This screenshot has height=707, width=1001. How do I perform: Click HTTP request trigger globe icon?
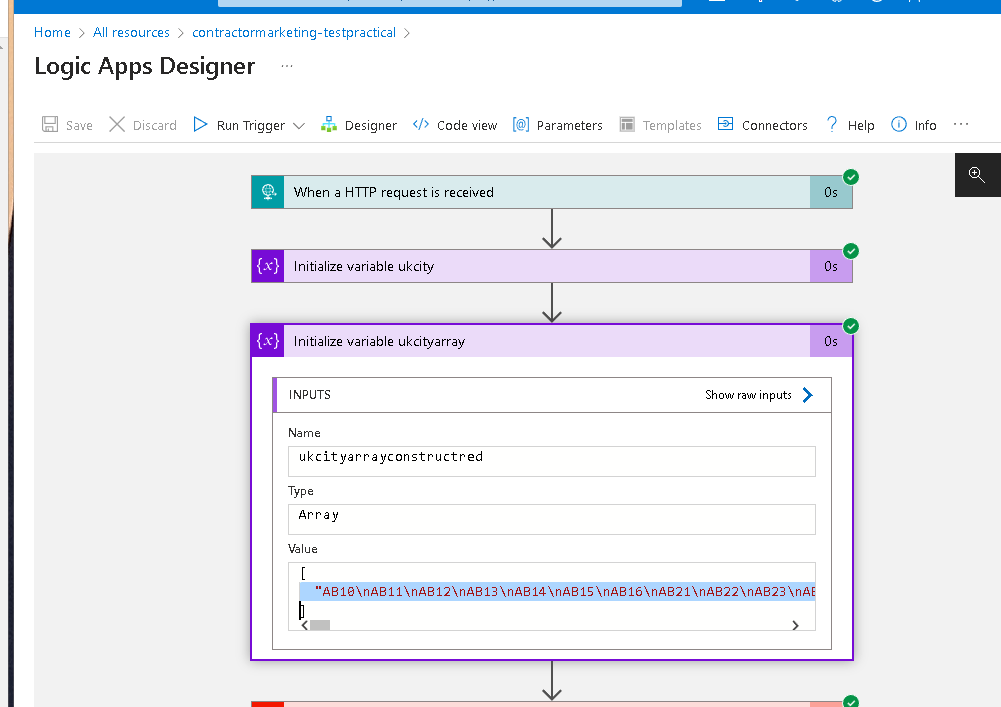pos(268,192)
